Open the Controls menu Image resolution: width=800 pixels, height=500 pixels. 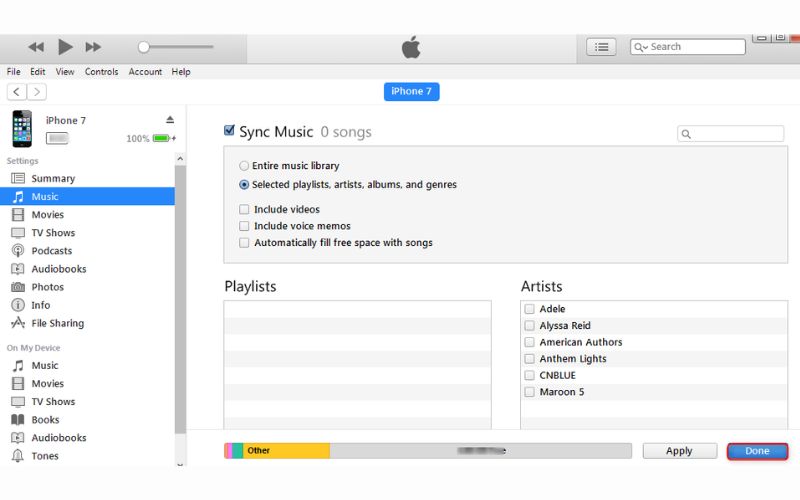(101, 71)
